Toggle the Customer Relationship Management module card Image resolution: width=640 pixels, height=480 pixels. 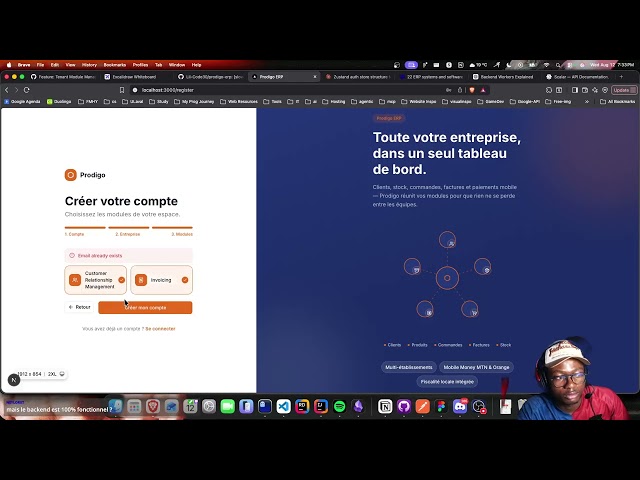click(x=96, y=280)
